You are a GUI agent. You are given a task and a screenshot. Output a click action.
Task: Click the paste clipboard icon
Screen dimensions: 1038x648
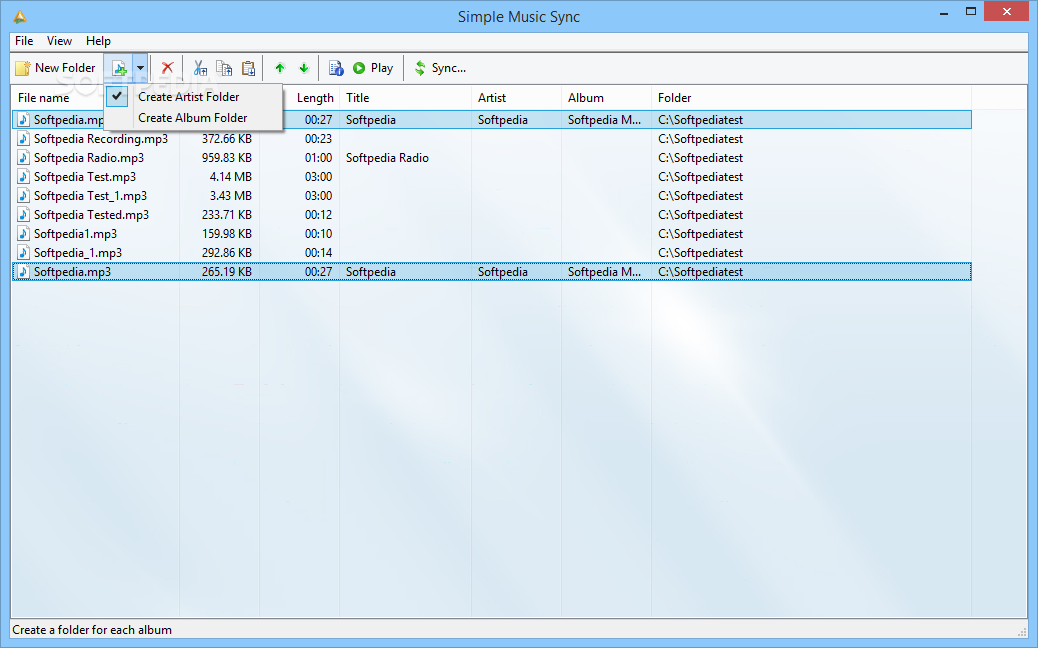coord(248,68)
